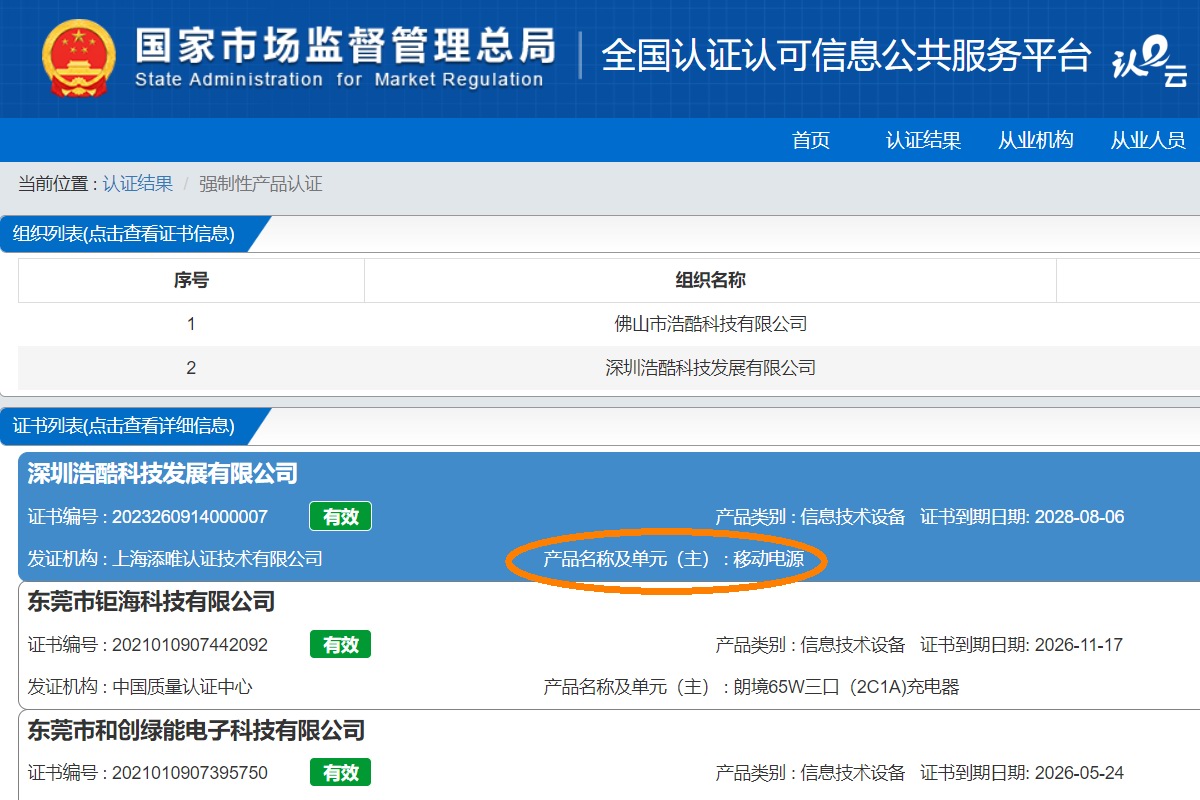The width and height of the screenshot is (1200, 800).
Task: Click the 组织名称 column header
Action: pos(710,281)
